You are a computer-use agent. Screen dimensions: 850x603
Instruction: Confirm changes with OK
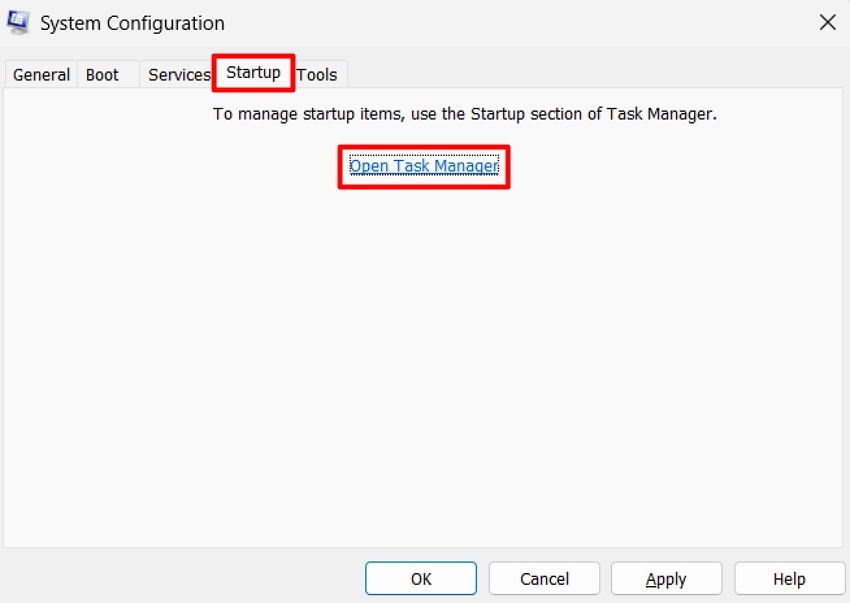pos(421,578)
